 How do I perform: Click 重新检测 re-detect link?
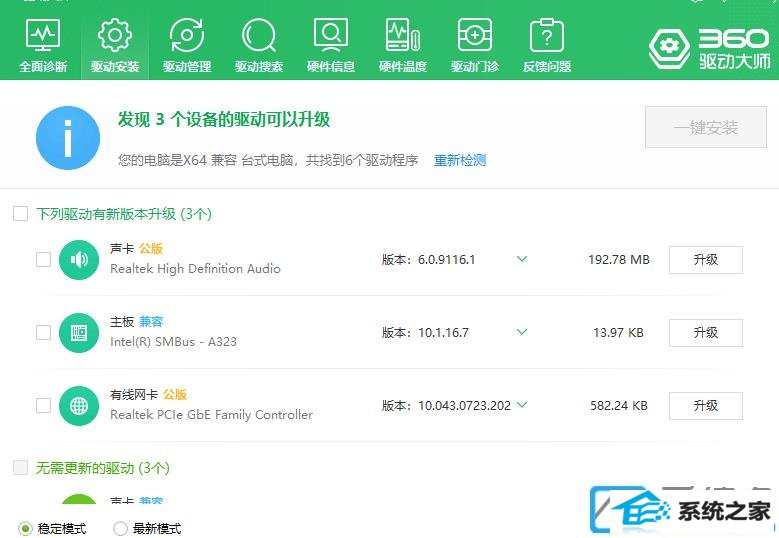460,160
